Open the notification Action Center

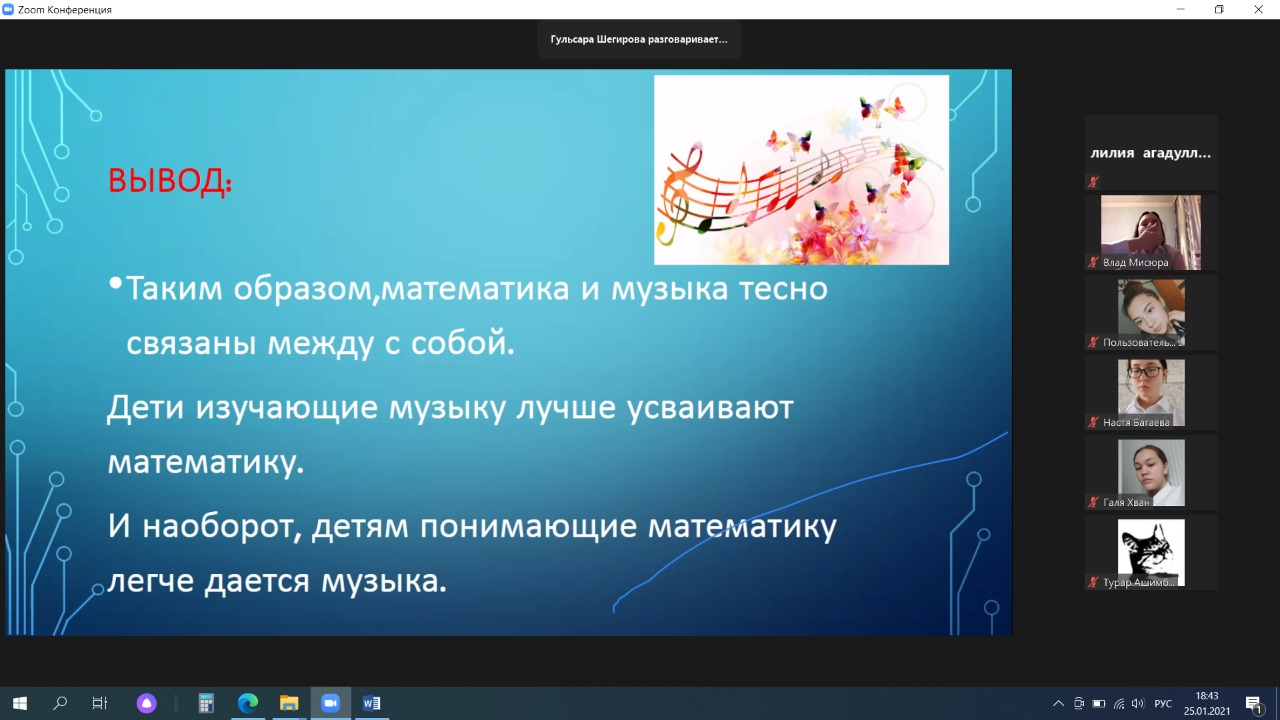[x=1254, y=703]
